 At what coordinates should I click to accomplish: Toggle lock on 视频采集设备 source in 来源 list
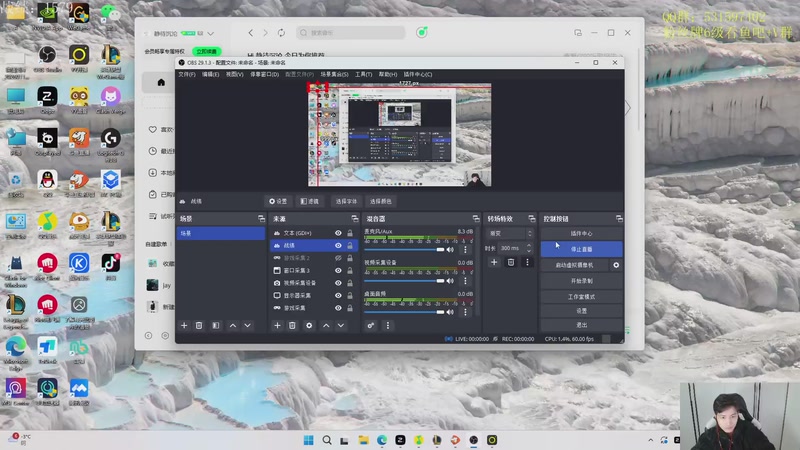(x=350, y=283)
